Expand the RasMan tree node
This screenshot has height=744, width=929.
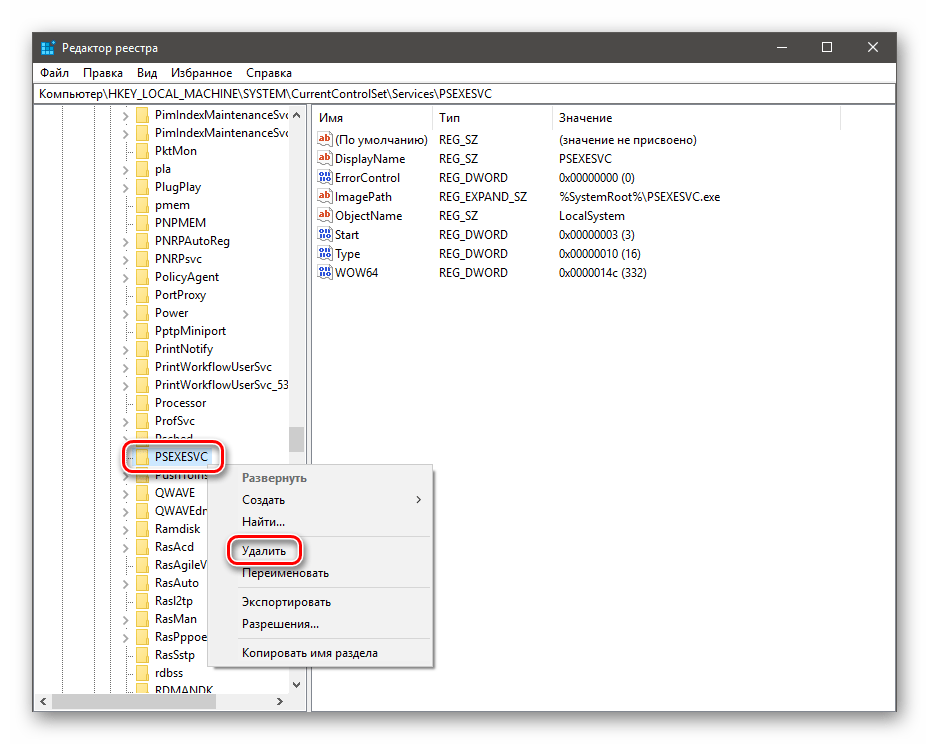(126, 619)
